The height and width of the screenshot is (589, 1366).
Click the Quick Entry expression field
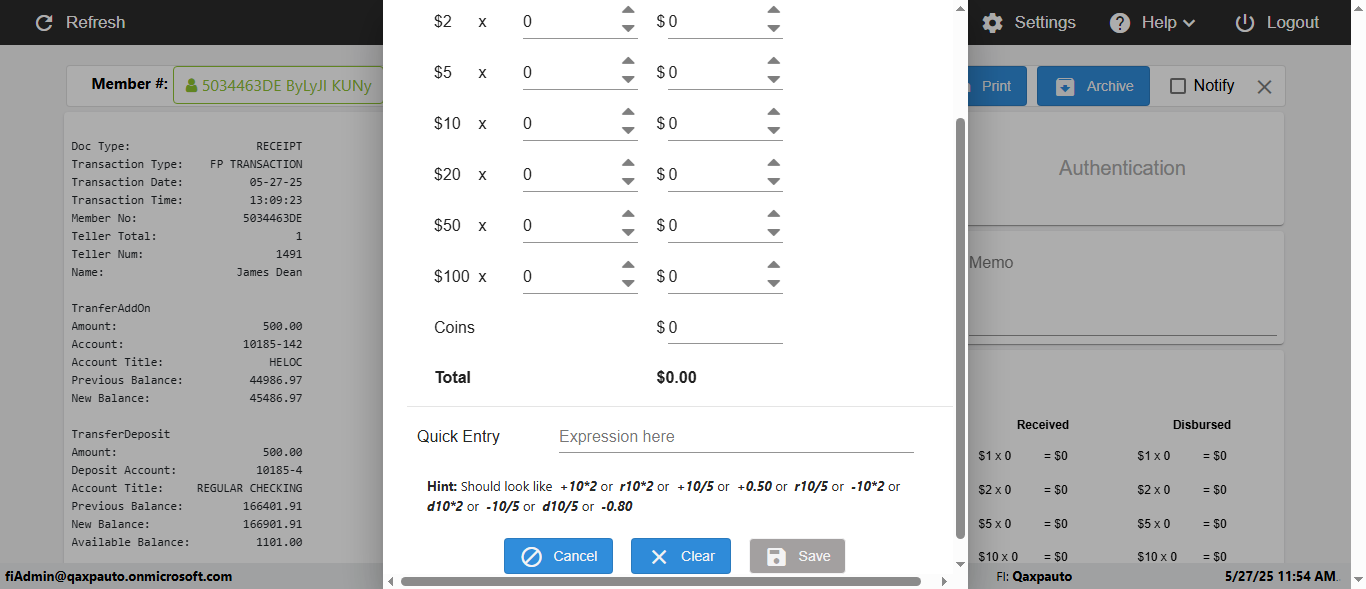(735, 437)
